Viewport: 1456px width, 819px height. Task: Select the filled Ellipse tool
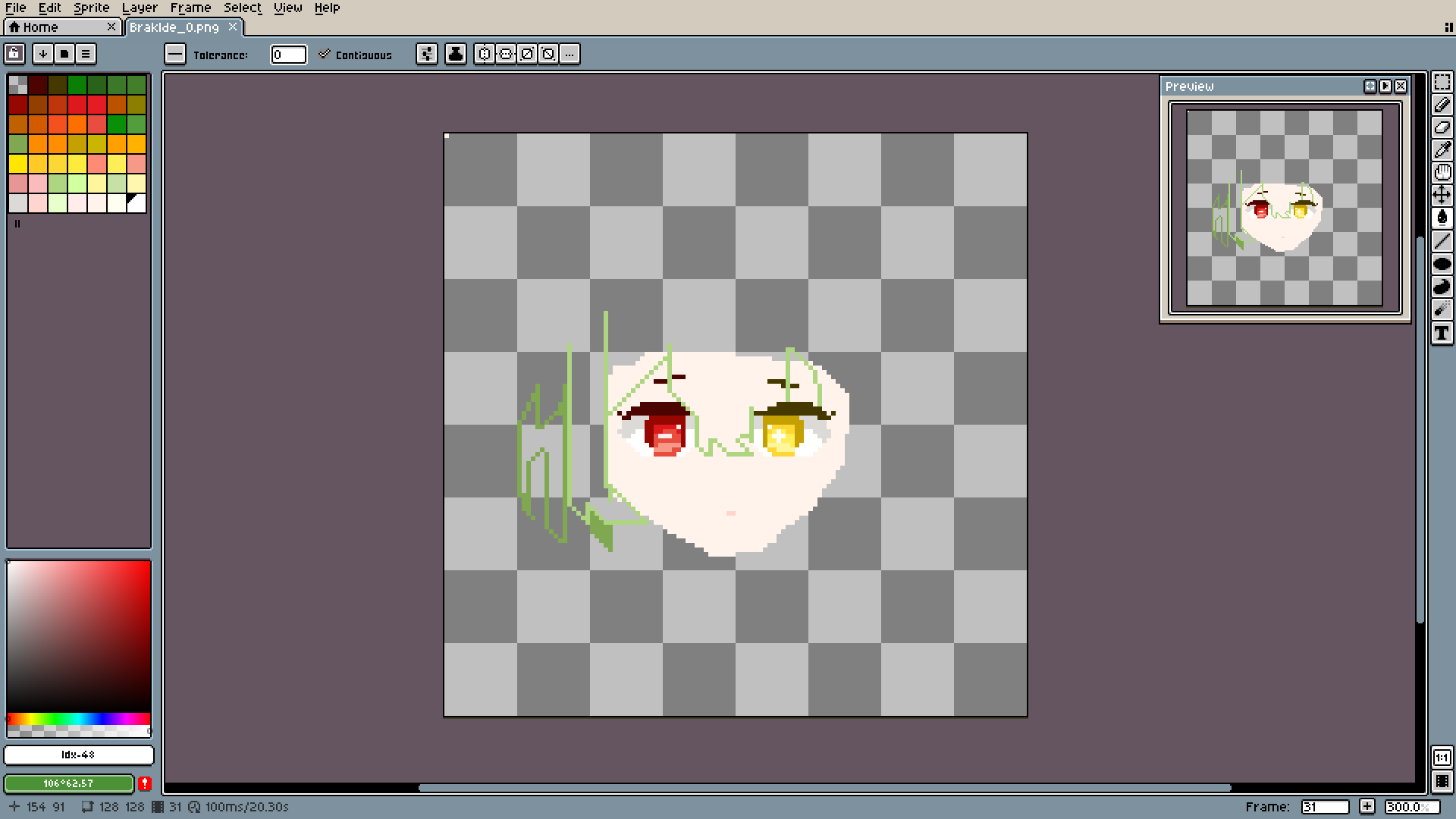(1442, 265)
